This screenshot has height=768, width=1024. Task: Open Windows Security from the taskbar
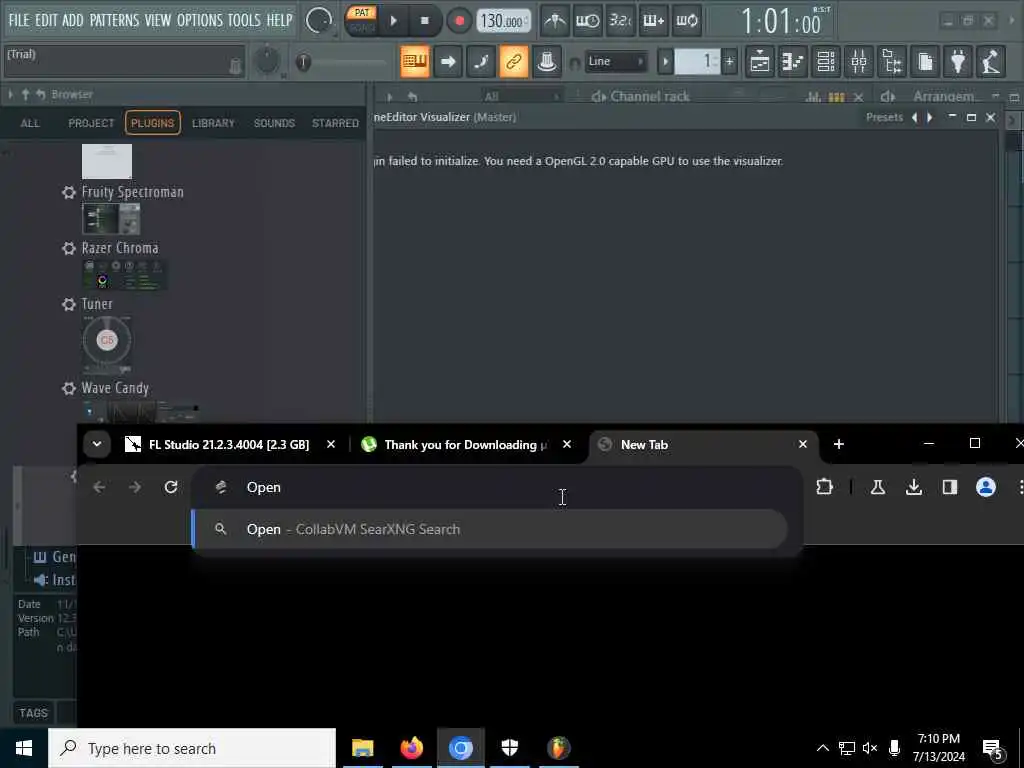point(509,748)
